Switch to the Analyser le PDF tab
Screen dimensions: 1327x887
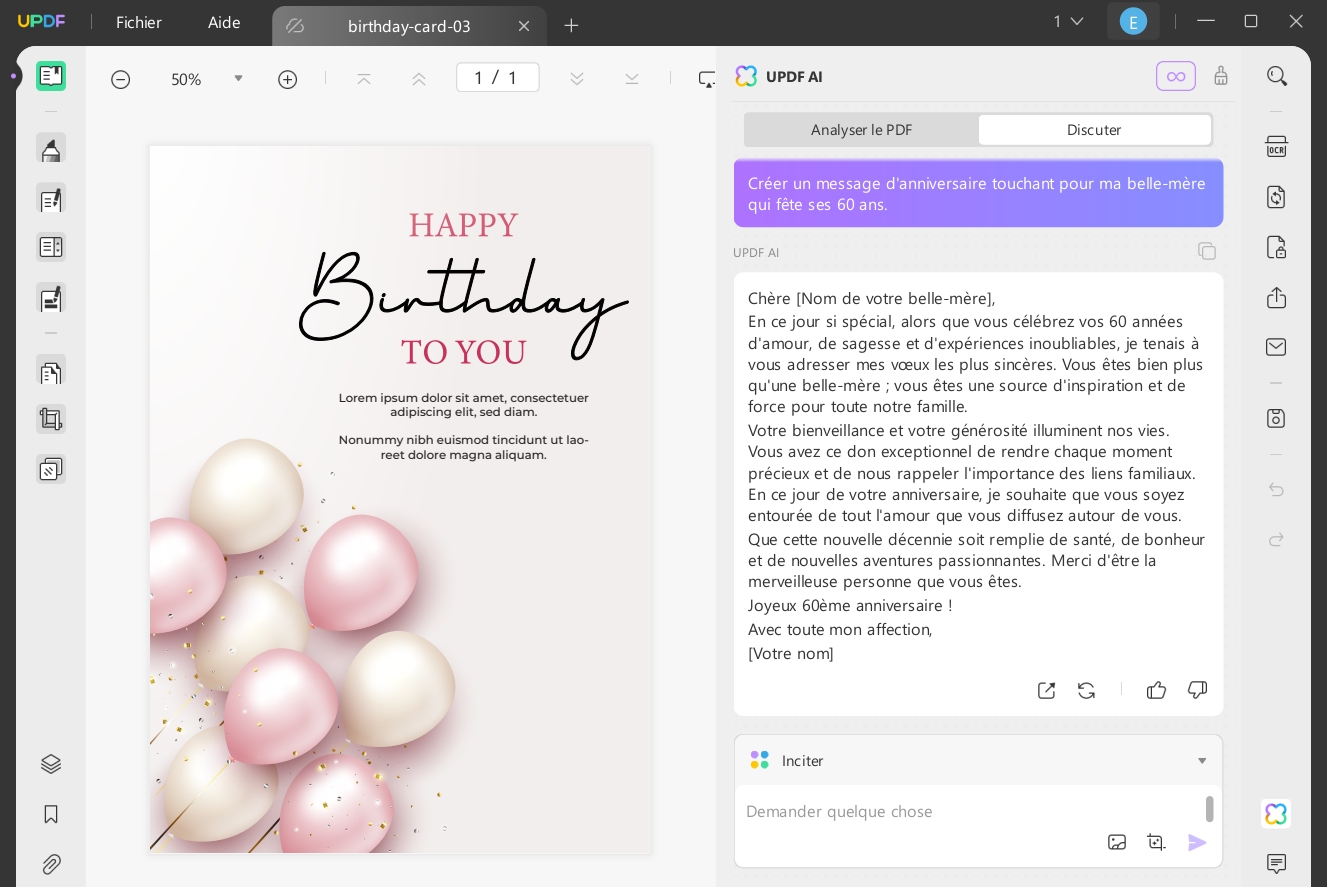tap(861, 130)
